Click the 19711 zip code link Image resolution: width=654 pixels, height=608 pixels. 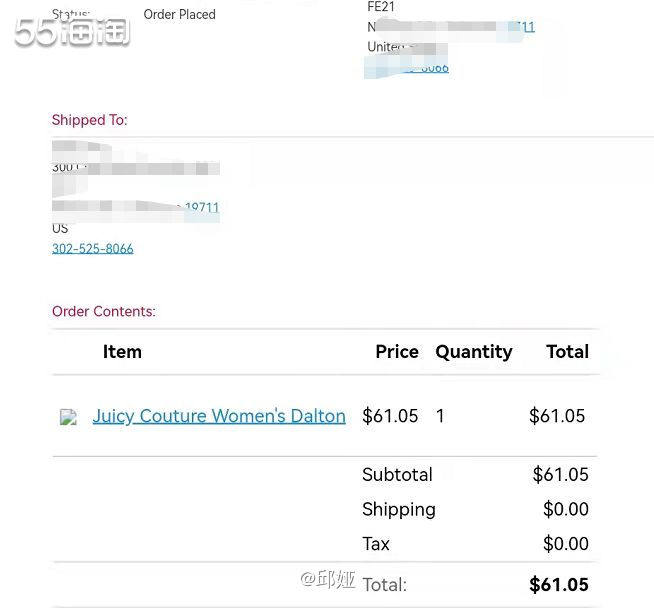202,207
